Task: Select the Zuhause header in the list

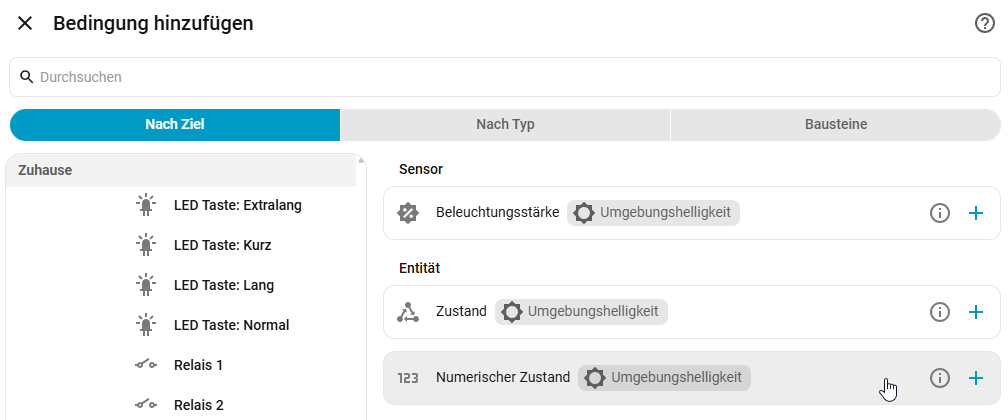Action: point(181,170)
